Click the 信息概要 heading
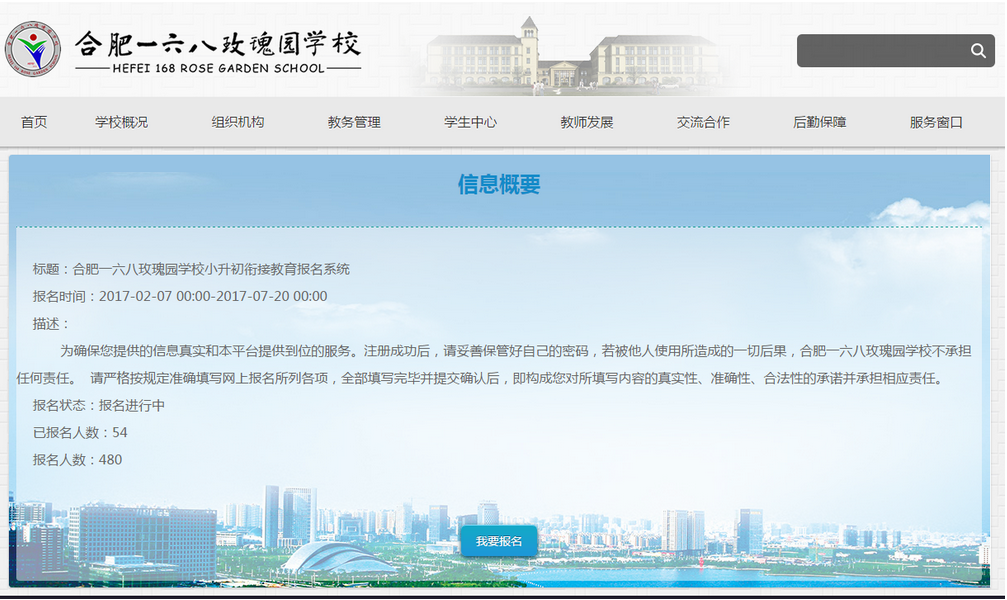The width and height of the screenshot is (1007, 600). [499, 184]
